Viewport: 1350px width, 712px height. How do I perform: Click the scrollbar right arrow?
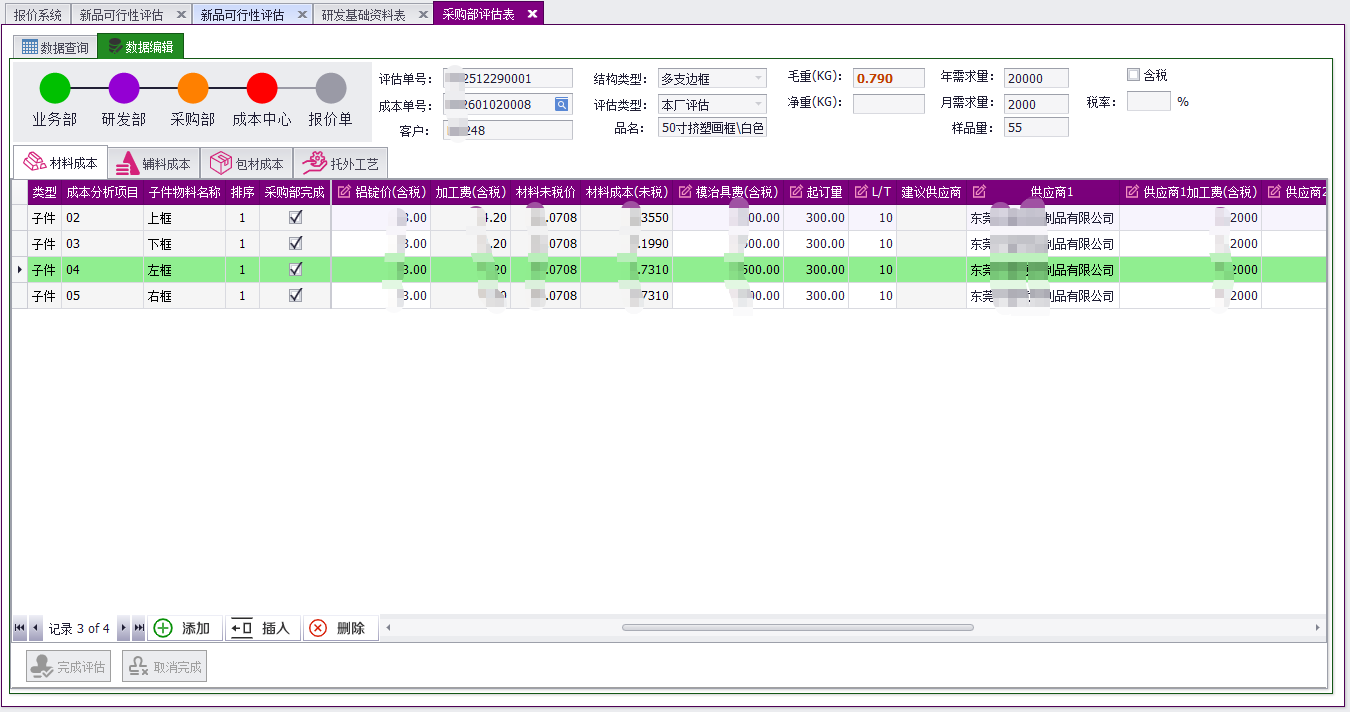click(x=1317, y=628)
